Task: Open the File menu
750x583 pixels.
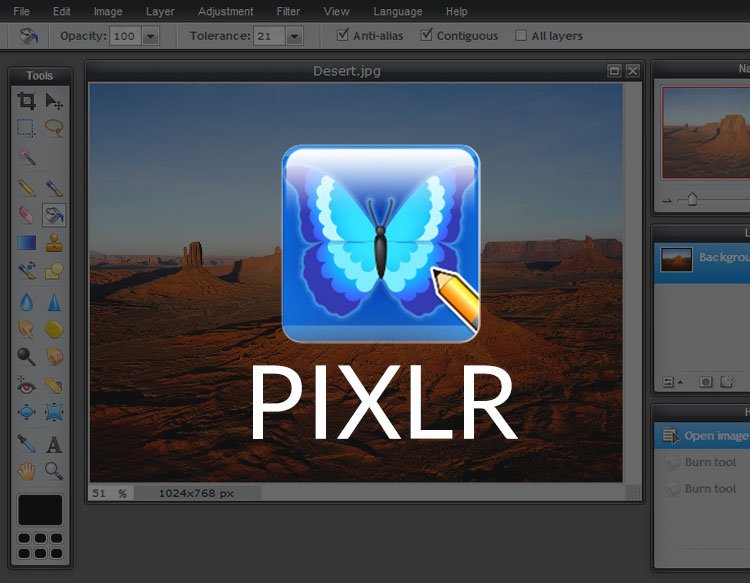Action: tap(22, 11)
